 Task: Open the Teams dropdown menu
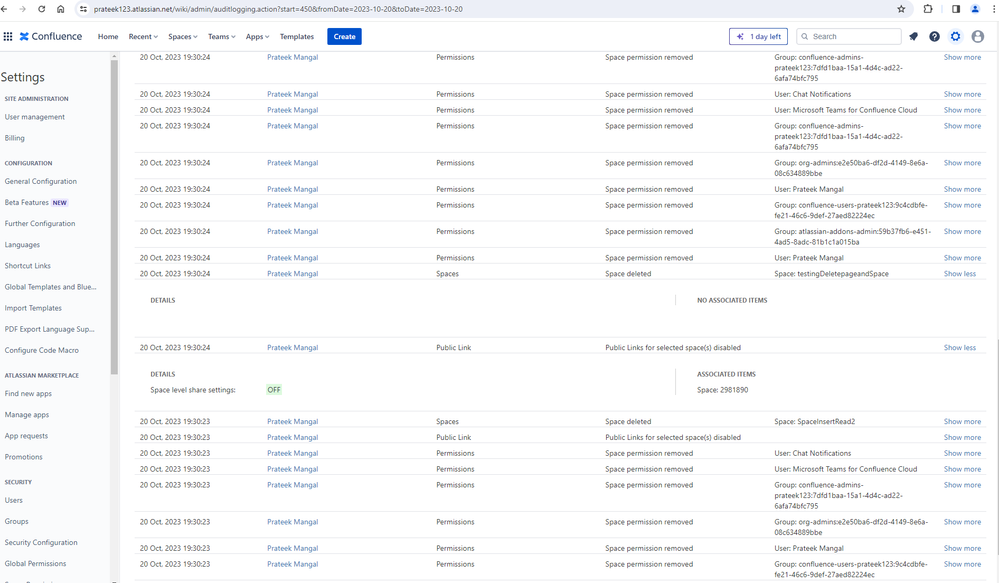point(222,36)
